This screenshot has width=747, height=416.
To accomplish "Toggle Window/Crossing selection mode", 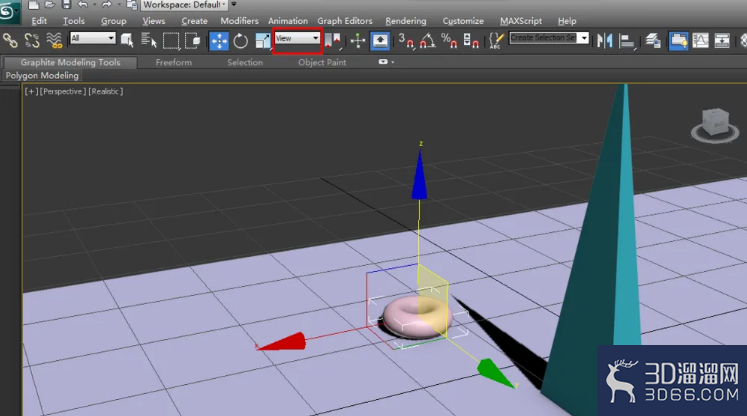I will pos(193,41).
